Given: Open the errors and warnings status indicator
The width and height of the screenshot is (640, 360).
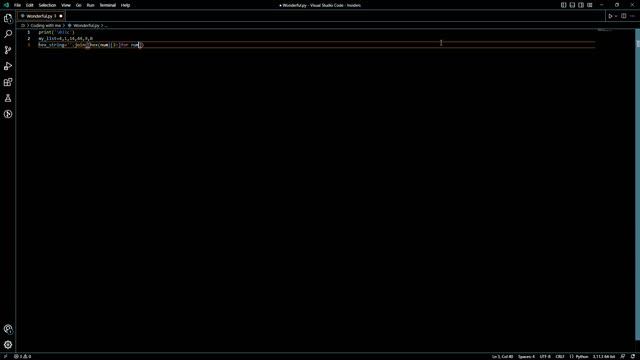Looking at the screenshot, I should click(x=23, y=356).
